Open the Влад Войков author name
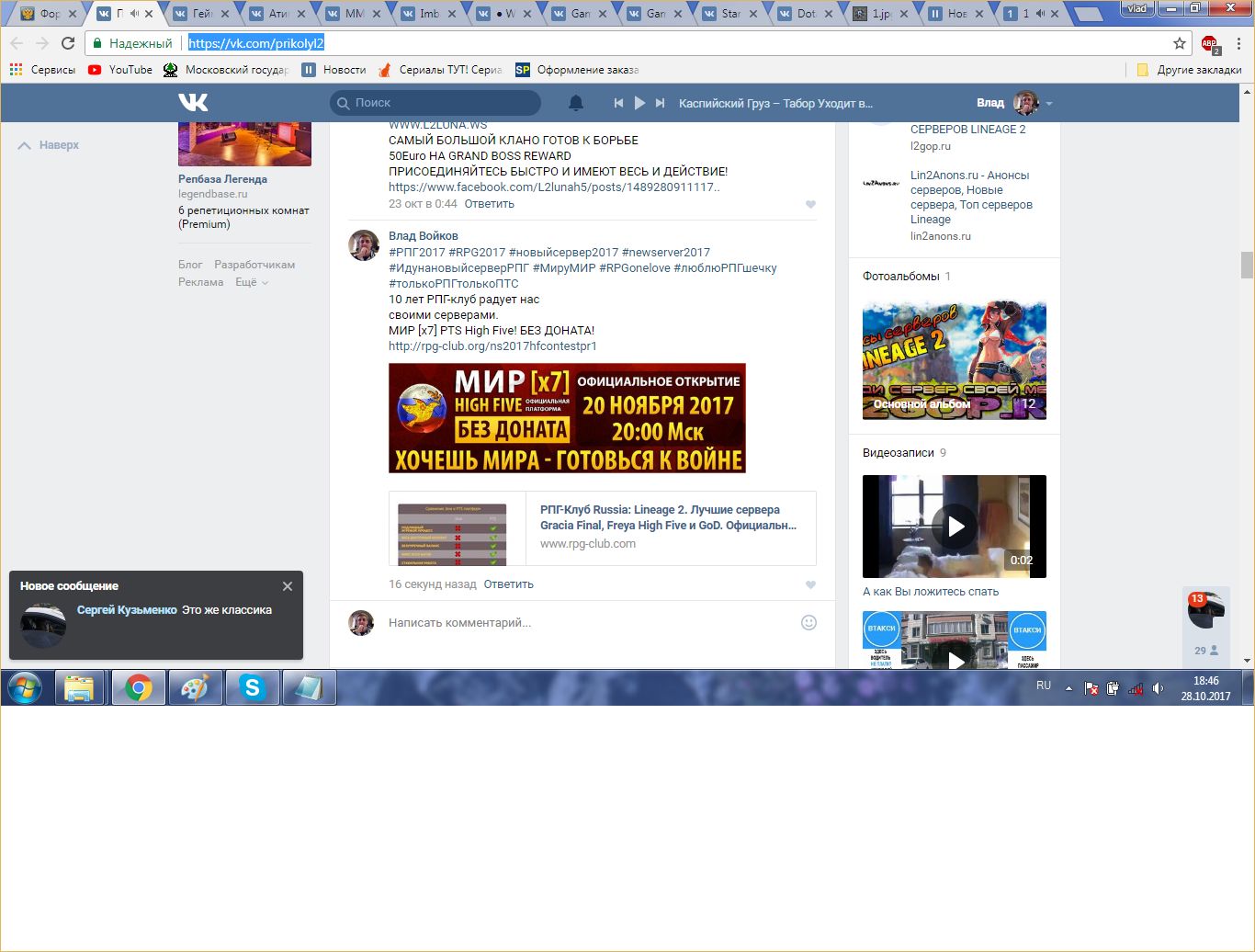The width and height of the screenshot is (1255, 952). [423, 236]
